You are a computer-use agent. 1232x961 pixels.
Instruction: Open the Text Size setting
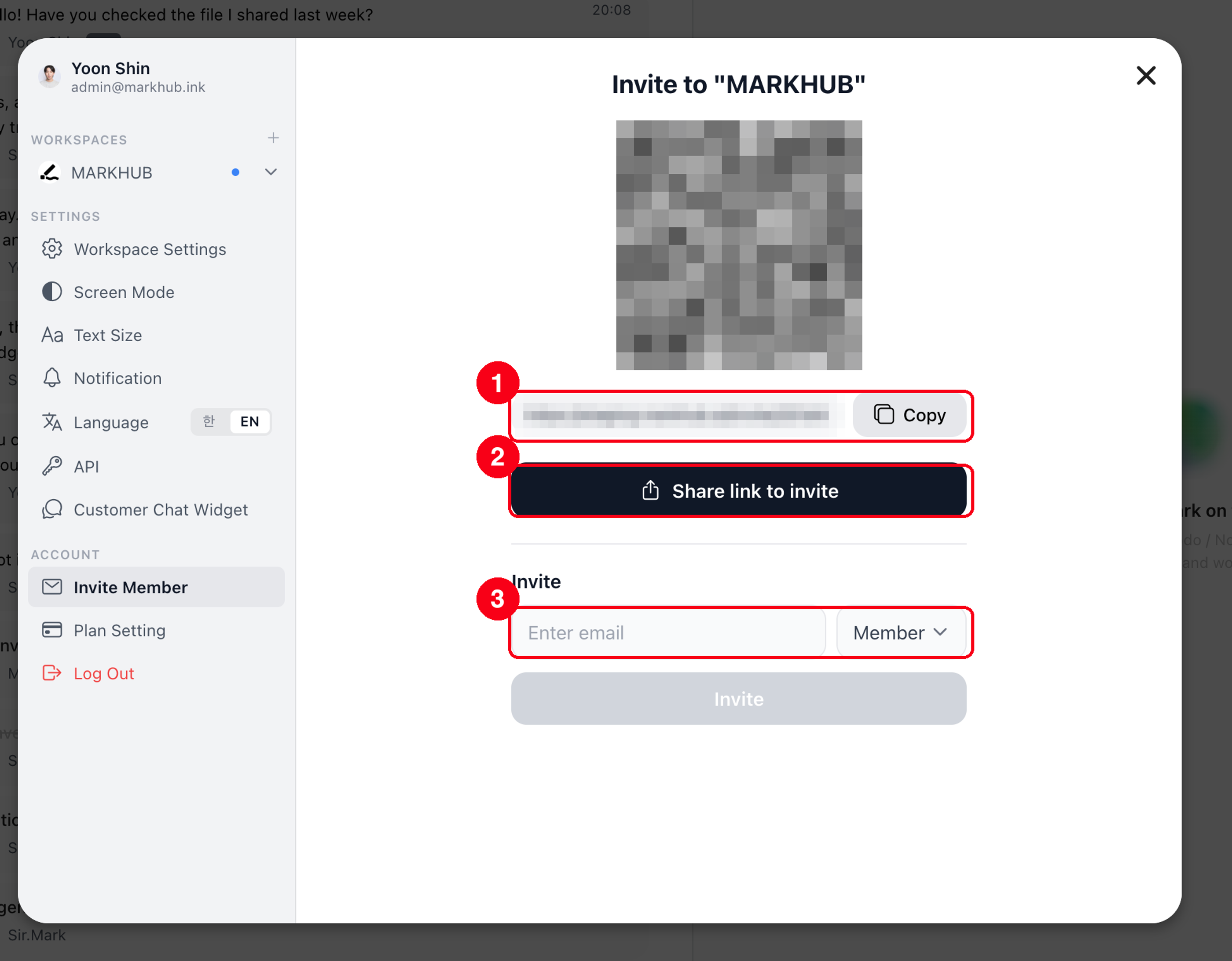[156, 335]
